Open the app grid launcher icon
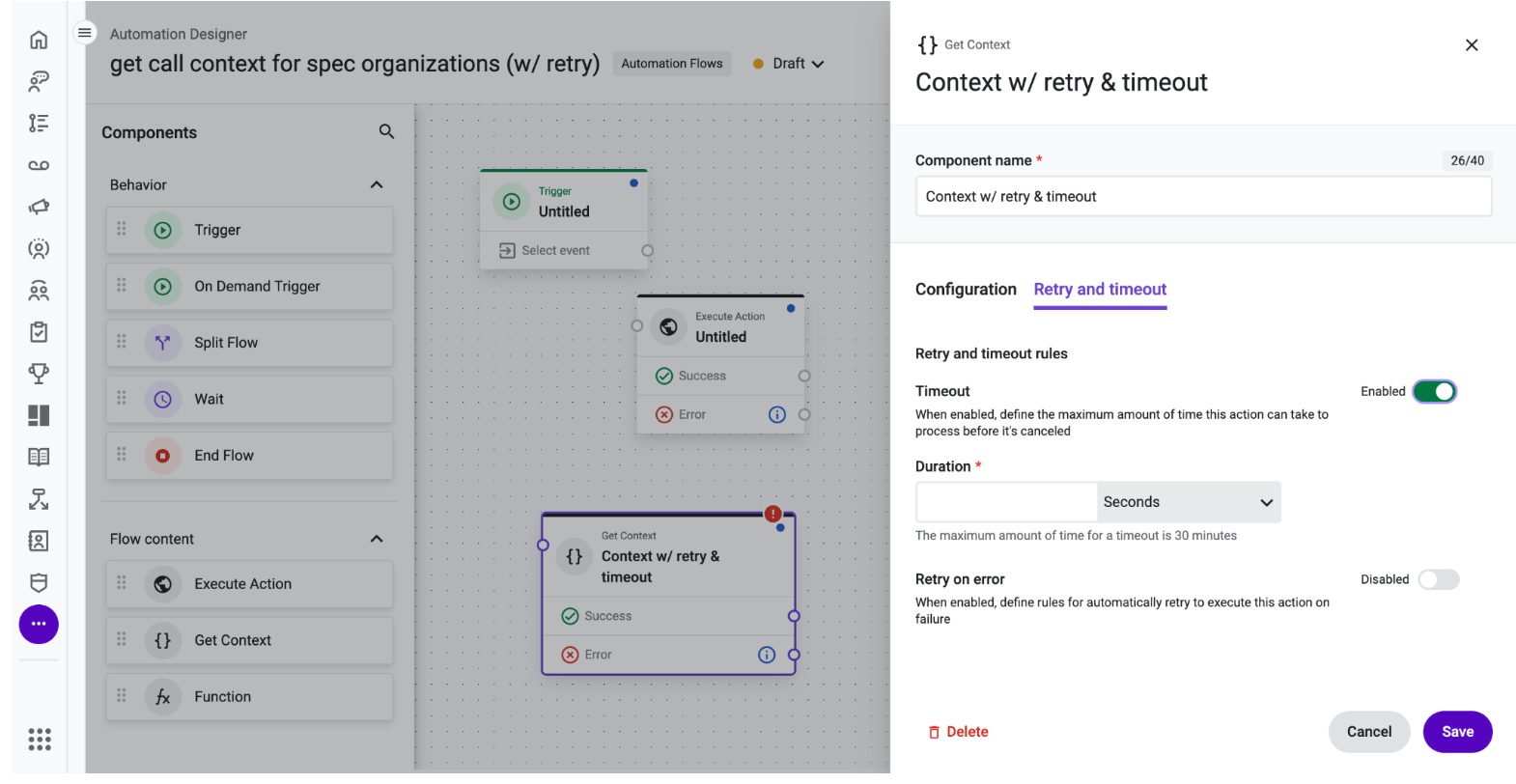Screen dimensions: 1516x784 tap(39, 740)
